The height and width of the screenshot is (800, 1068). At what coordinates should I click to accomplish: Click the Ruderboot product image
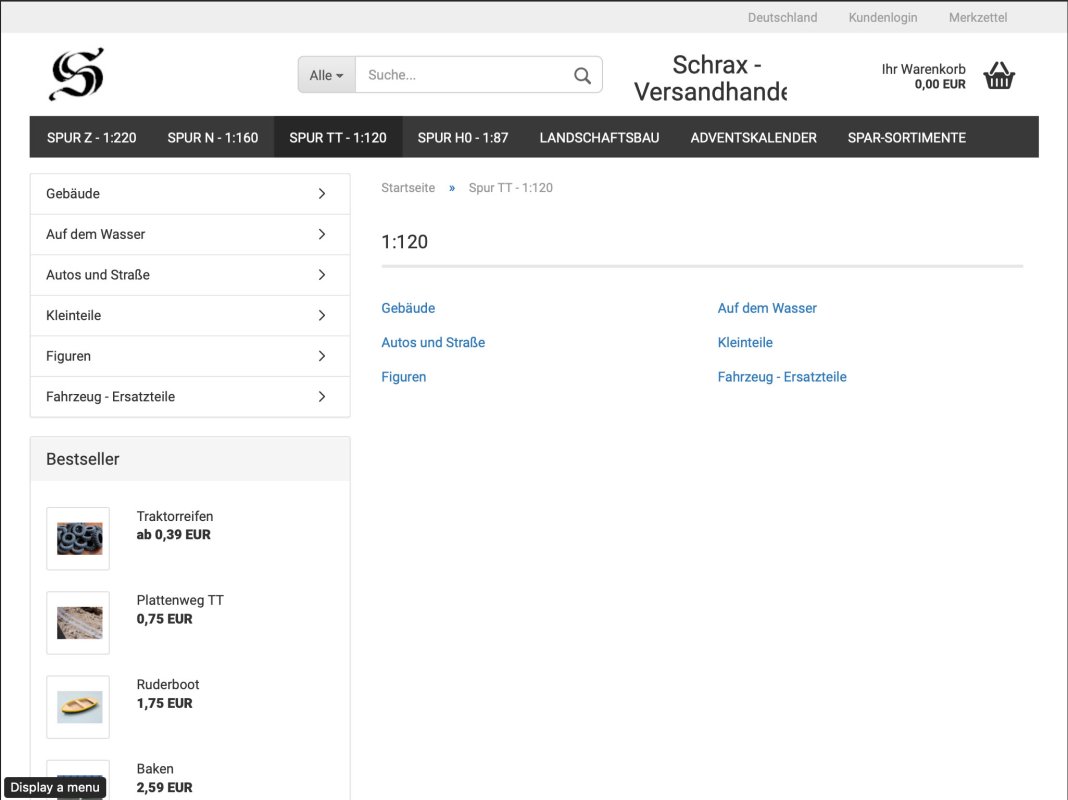tap(79, 706)
